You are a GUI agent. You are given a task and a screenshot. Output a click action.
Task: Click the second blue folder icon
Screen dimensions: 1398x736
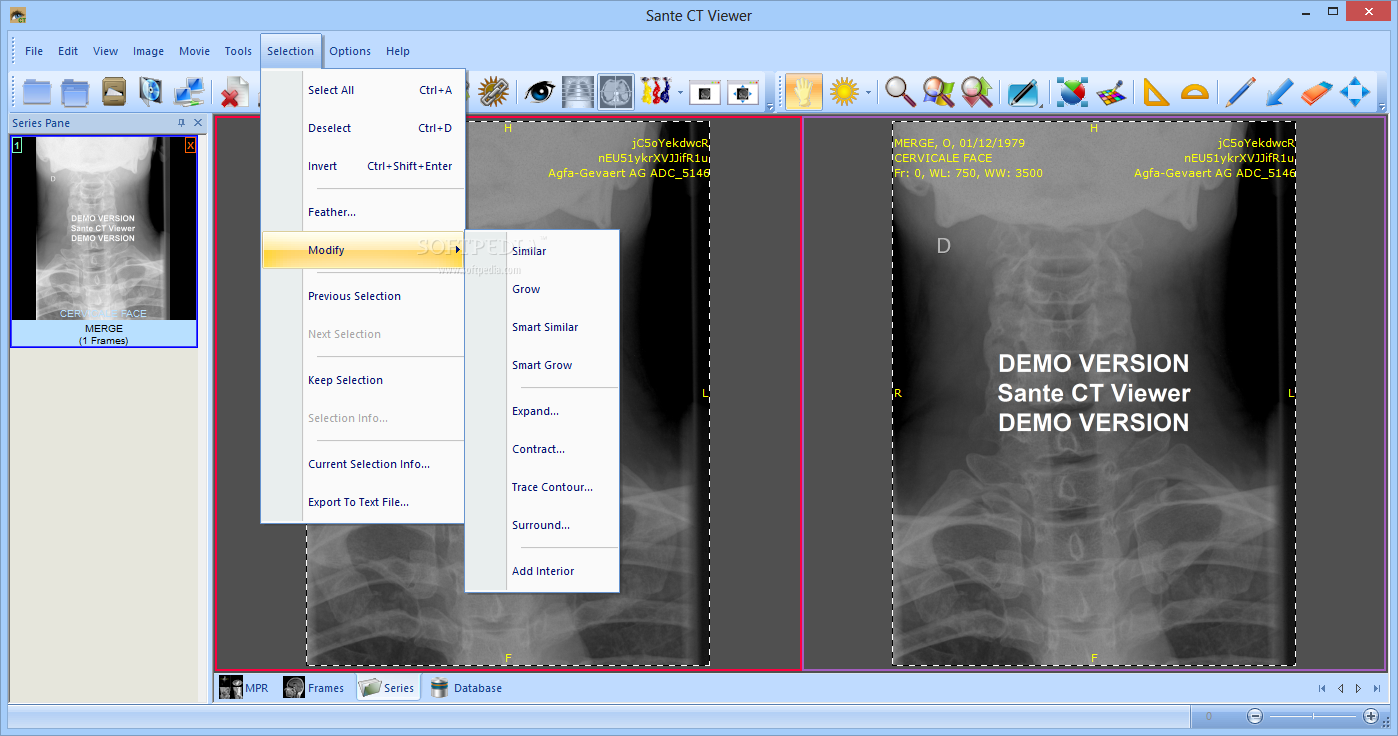tap(75, 92)
